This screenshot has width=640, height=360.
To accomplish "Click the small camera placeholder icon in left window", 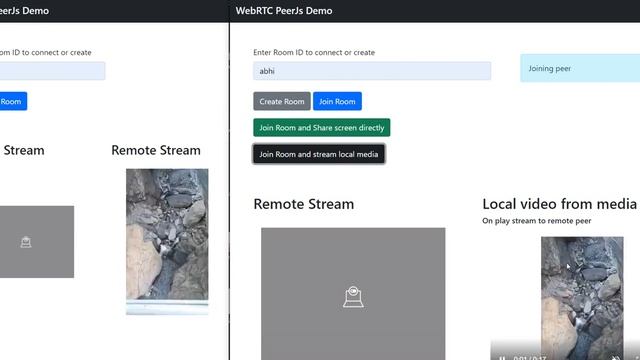I will [26, 242].
